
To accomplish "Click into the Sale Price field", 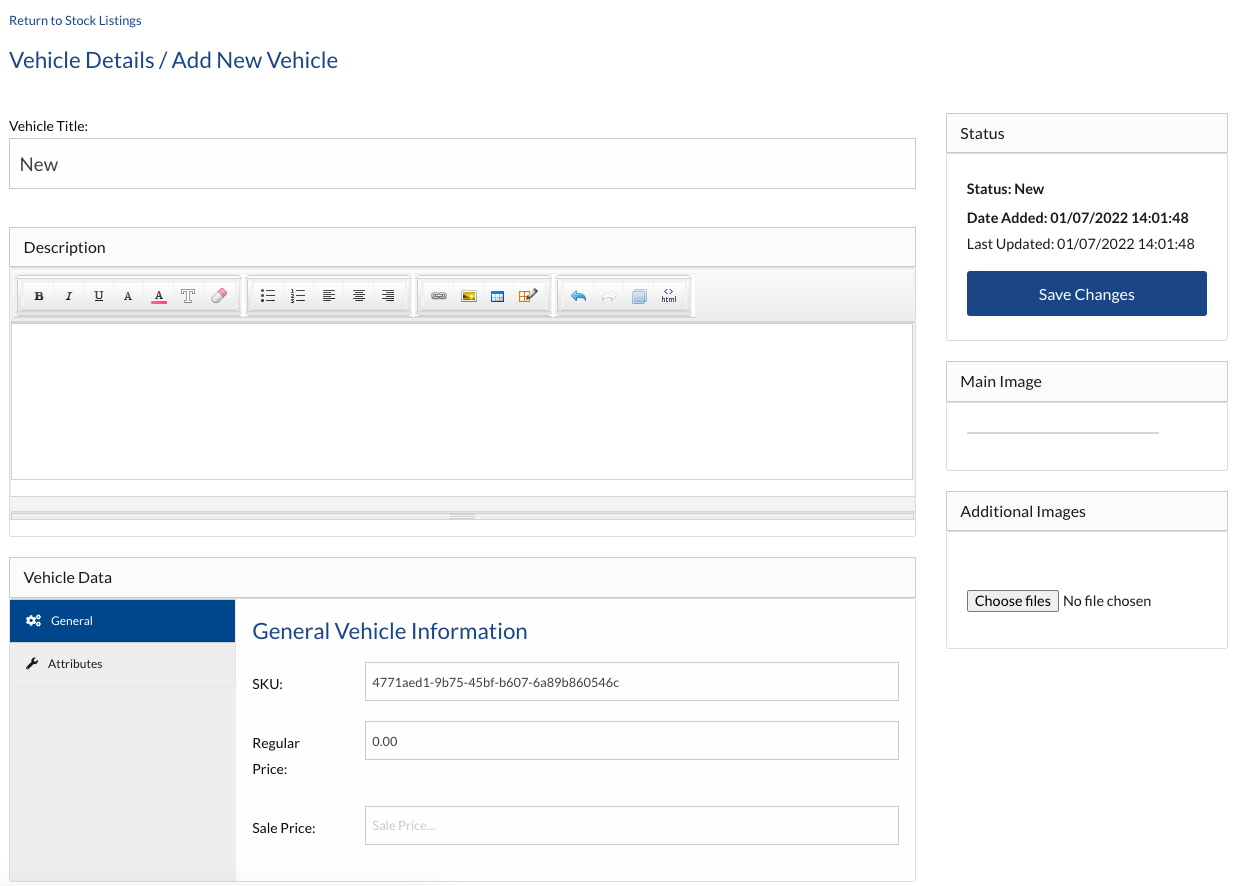I will point(631,826).
